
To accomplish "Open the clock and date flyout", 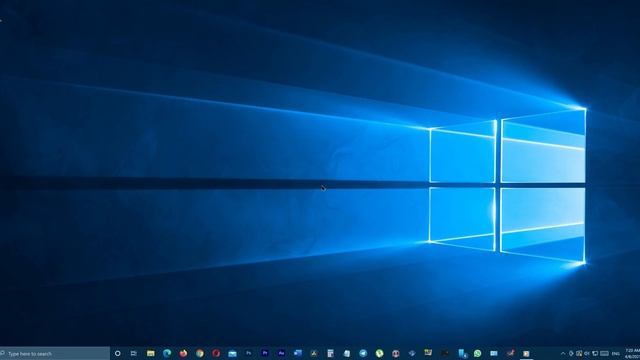I will pos(632,353).
